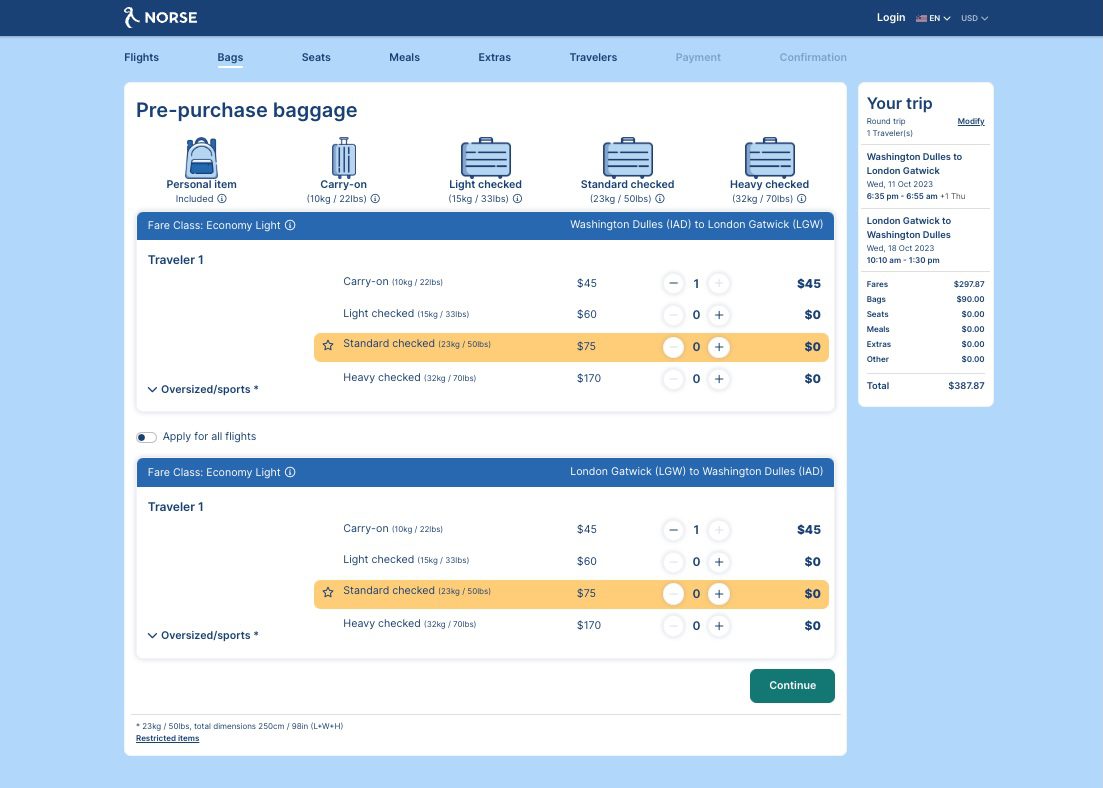Select the Personal item baggage icon
Viewport: 1103px width, 788px height.
pyautogui.click(x=201, y=157)
